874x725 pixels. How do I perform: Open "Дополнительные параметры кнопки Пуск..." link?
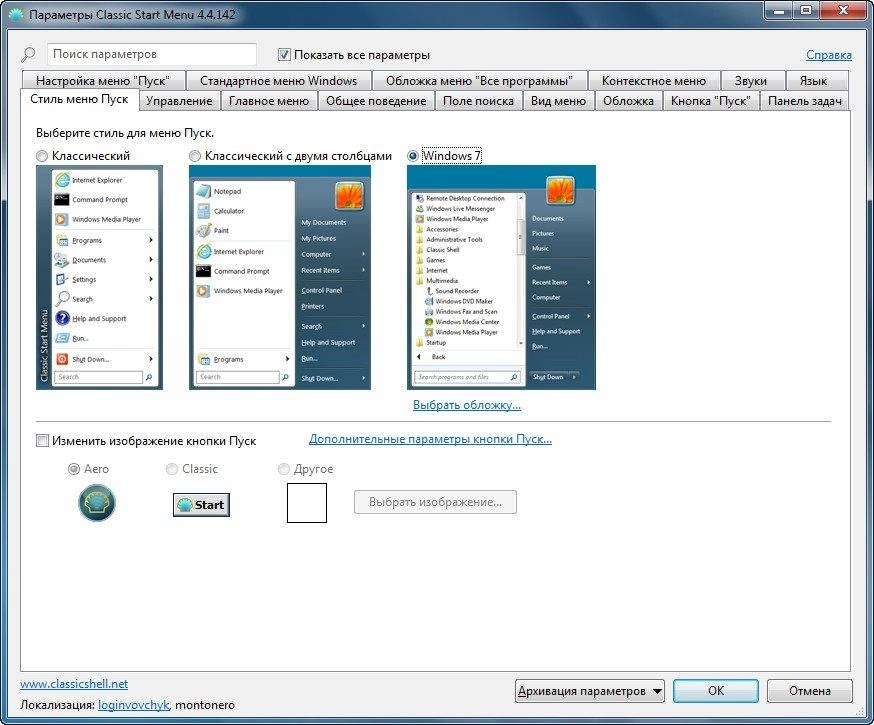click(x=430, y=439)
